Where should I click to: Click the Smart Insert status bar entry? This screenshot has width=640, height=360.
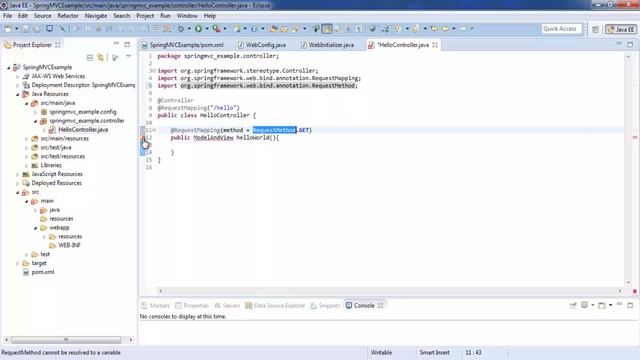click(x=434, y=352)
